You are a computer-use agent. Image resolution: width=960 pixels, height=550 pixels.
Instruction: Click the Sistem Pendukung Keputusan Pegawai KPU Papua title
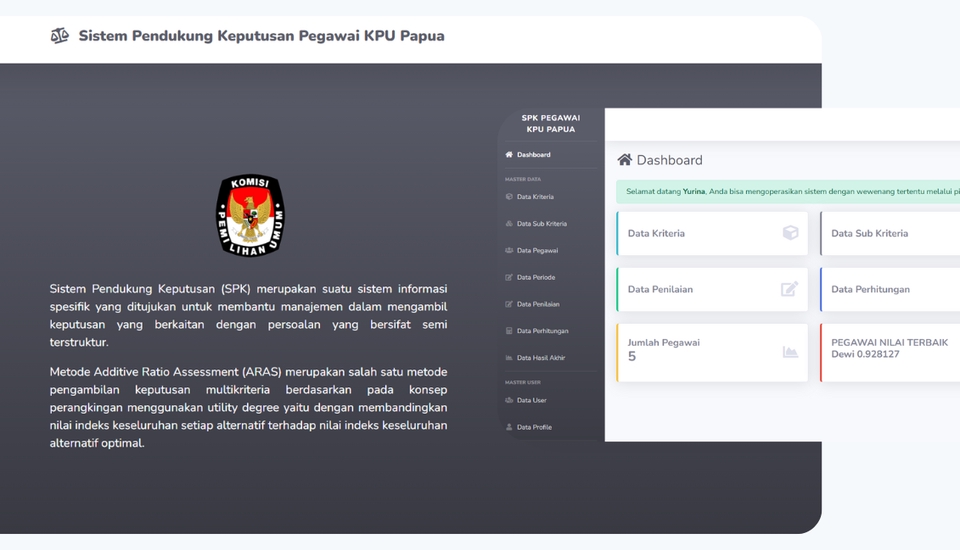[261, 36]
